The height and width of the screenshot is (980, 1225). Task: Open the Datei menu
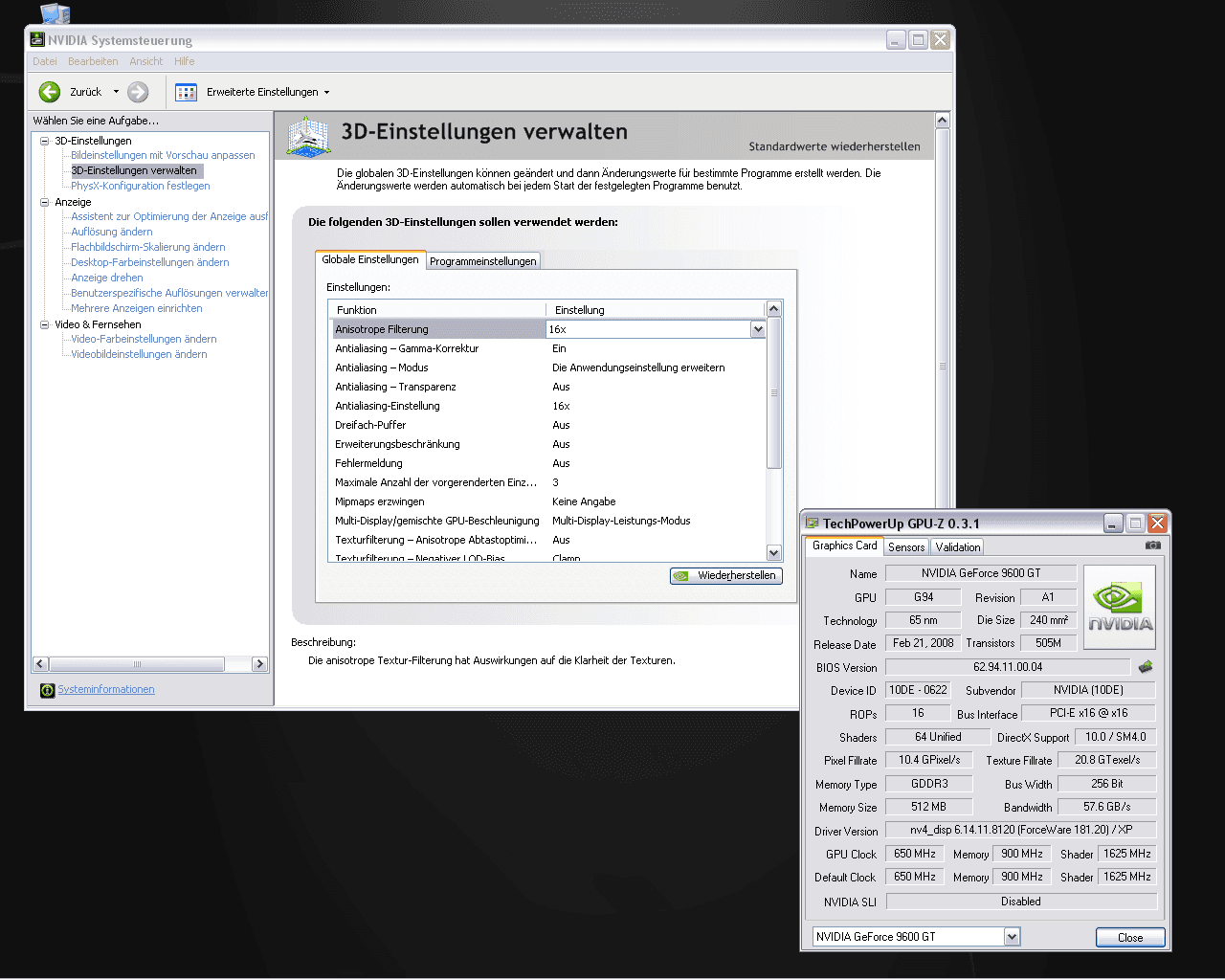click(x=45, y=61)
